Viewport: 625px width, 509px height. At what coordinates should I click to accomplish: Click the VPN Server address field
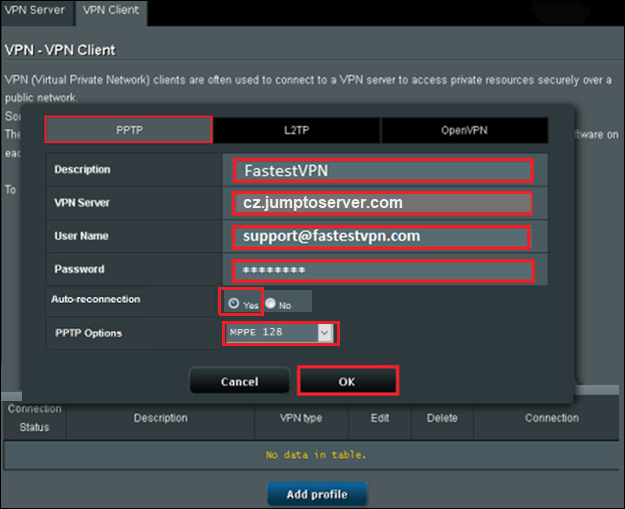382,203
